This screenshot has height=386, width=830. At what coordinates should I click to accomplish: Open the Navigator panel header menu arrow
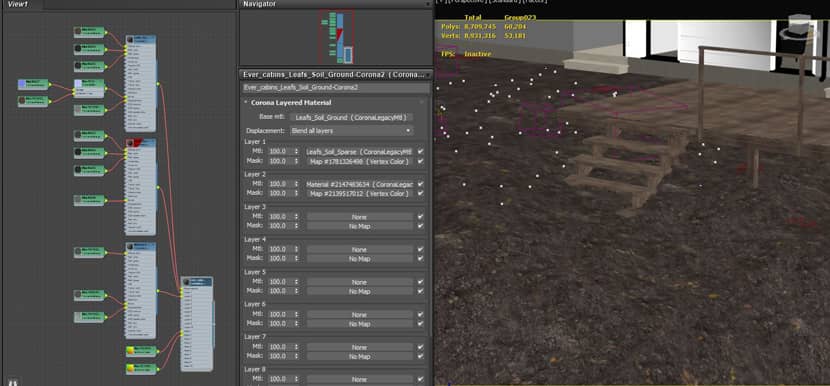tap(428, 4)
